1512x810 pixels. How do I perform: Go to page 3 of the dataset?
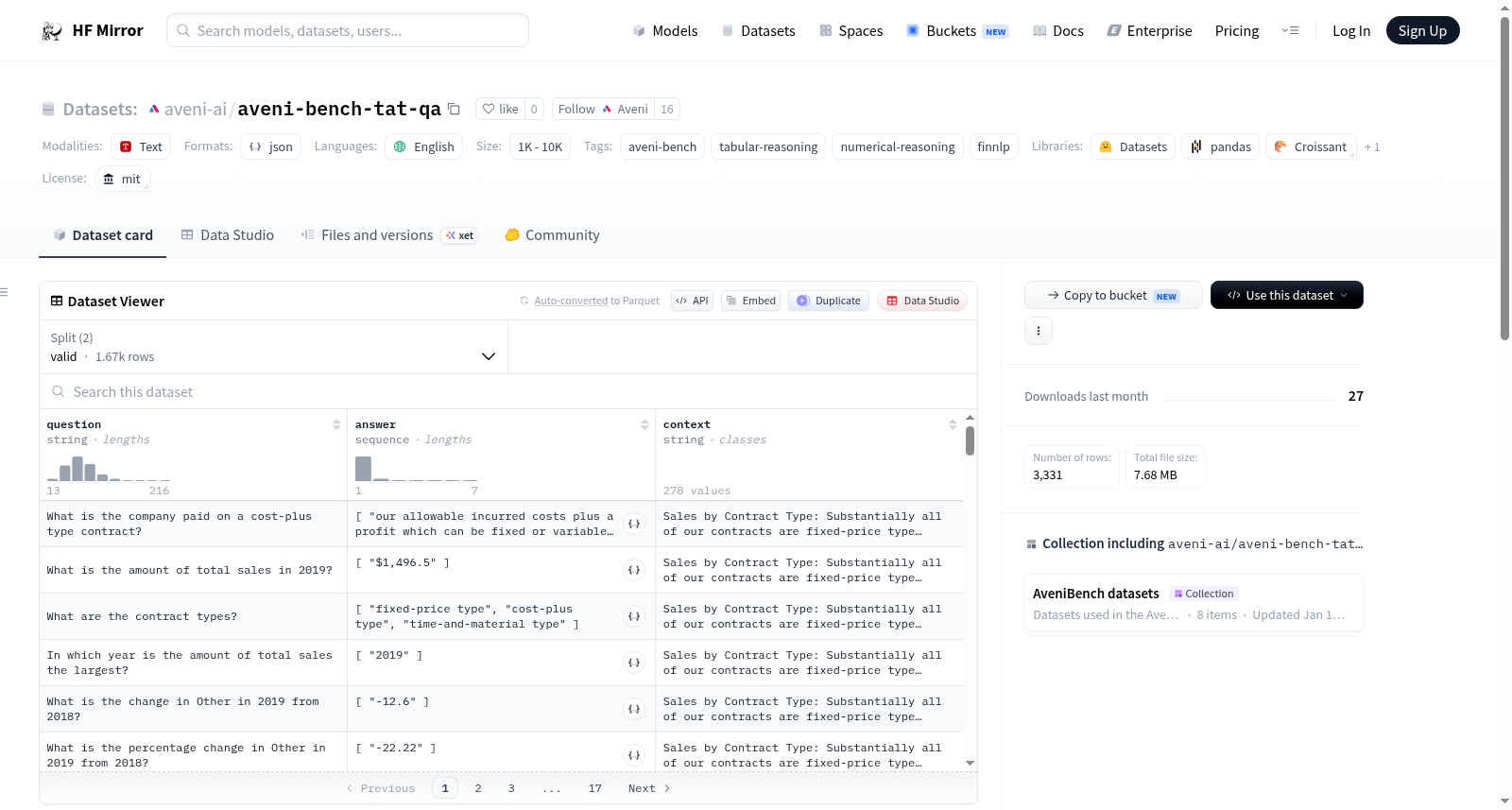click(511, 788)
